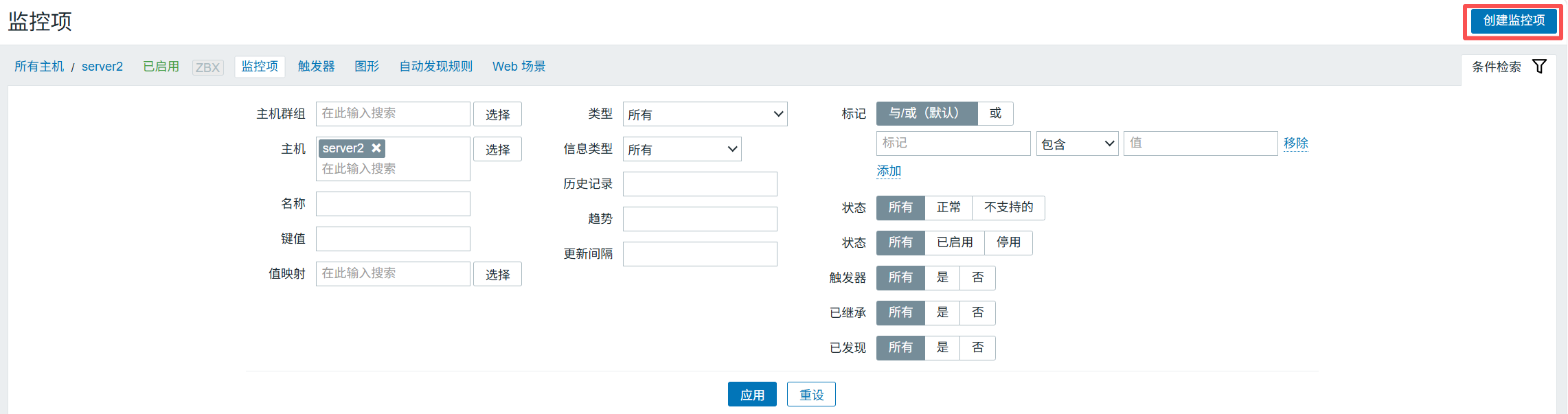Screen dimensions: 1568x414
Task: Click 选择 next to 主机
Action: [497, 149]
